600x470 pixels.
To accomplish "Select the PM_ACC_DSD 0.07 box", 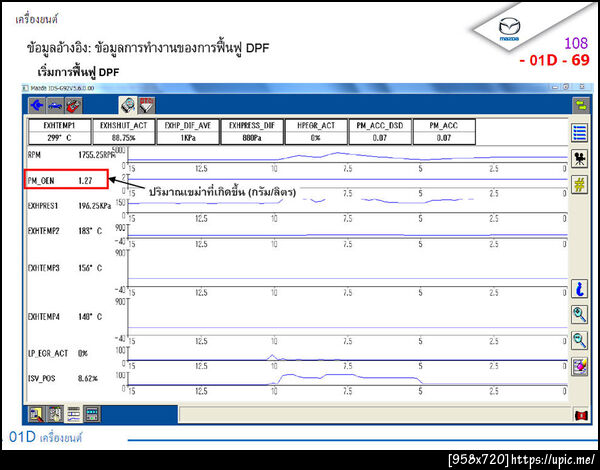I will [380, 132].
